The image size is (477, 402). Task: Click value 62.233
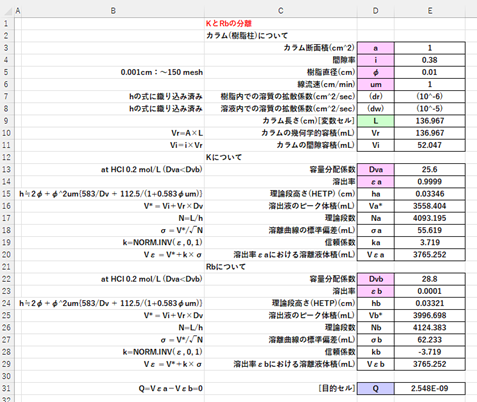[x=430, y=340]
